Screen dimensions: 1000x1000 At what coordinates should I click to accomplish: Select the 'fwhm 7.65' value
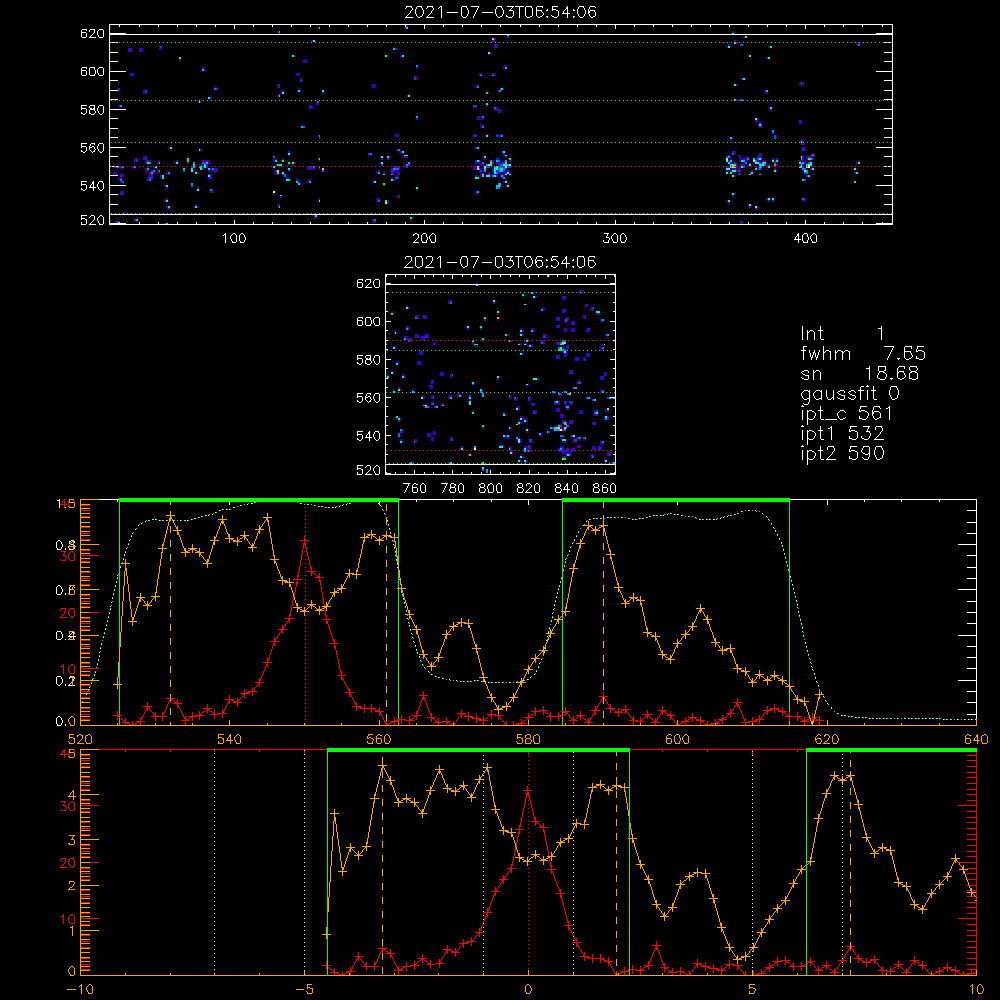(863, 353)
